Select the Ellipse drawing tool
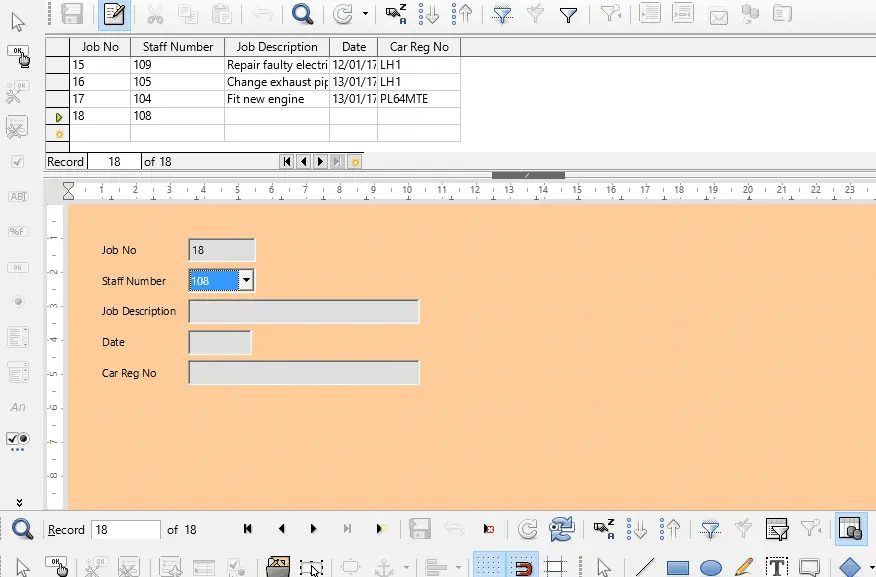 [x=711, y=568]
